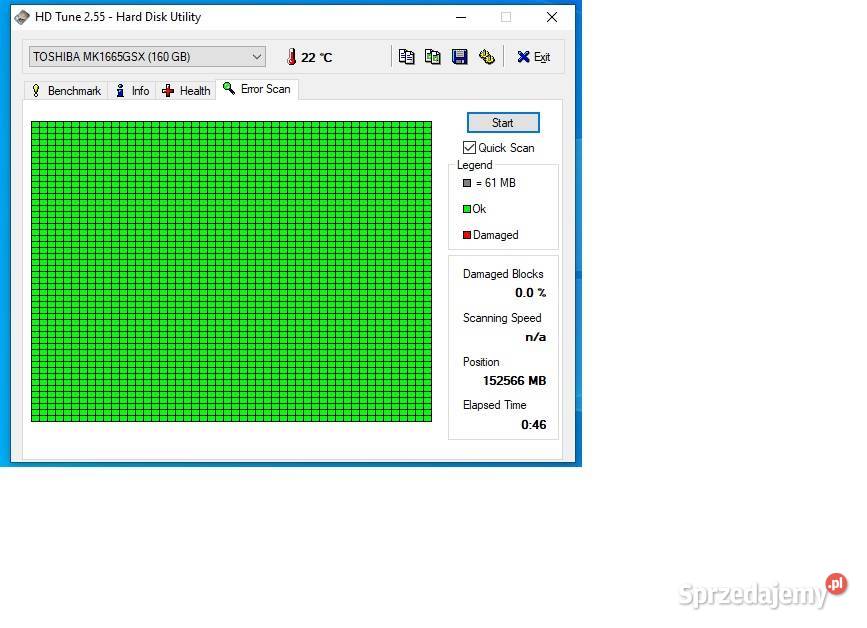The width and height of the screenshot is (867, 628).
Task: Toggle the Quick Scan checkbox
Action: pyautogui.click(x=469, y=148)
